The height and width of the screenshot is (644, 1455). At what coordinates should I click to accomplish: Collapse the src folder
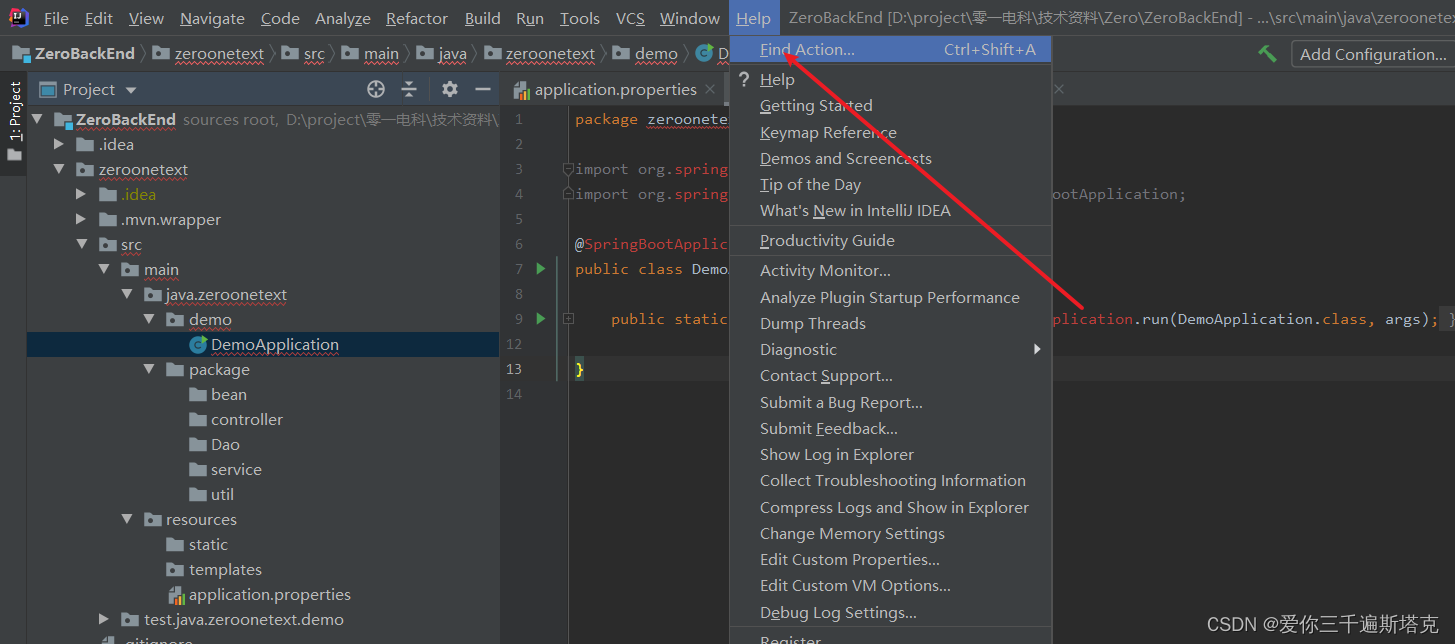pos(81,244)
